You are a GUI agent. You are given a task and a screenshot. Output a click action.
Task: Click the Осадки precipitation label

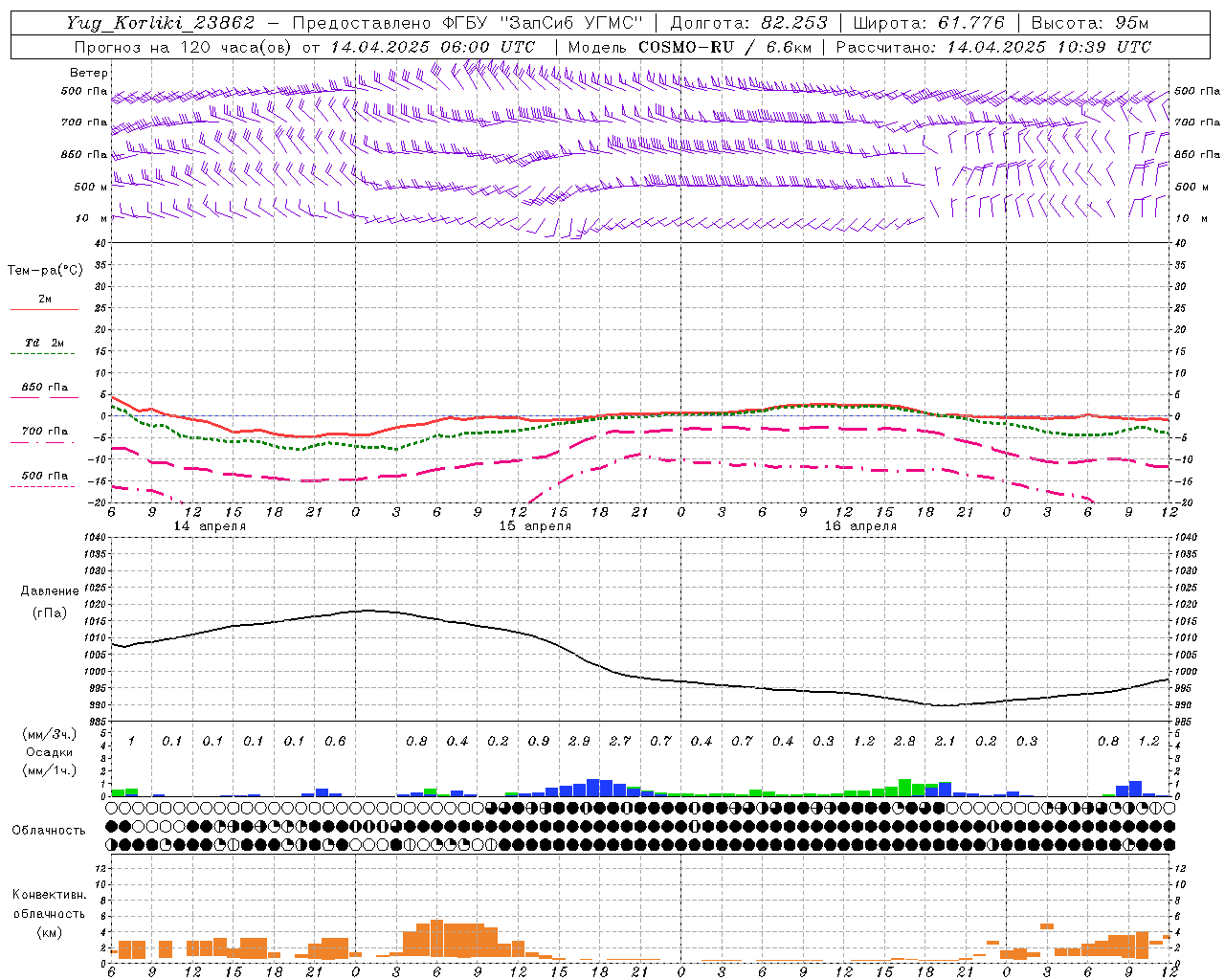[50, 752]
